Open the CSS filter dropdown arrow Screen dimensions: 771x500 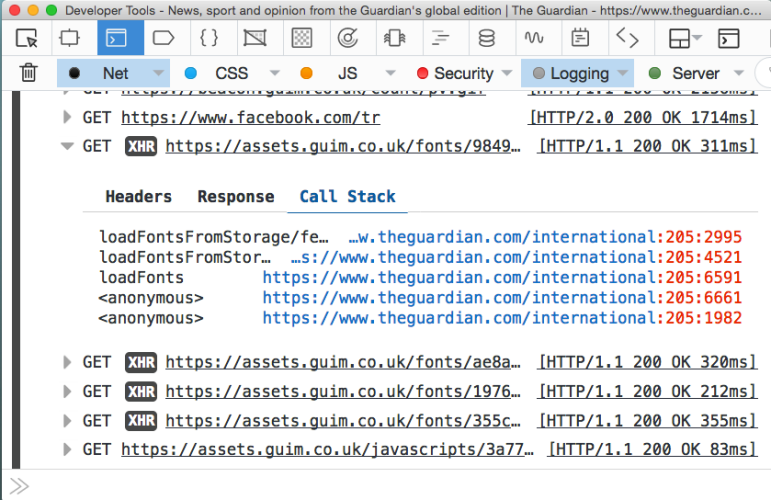(x=275, y=73)
